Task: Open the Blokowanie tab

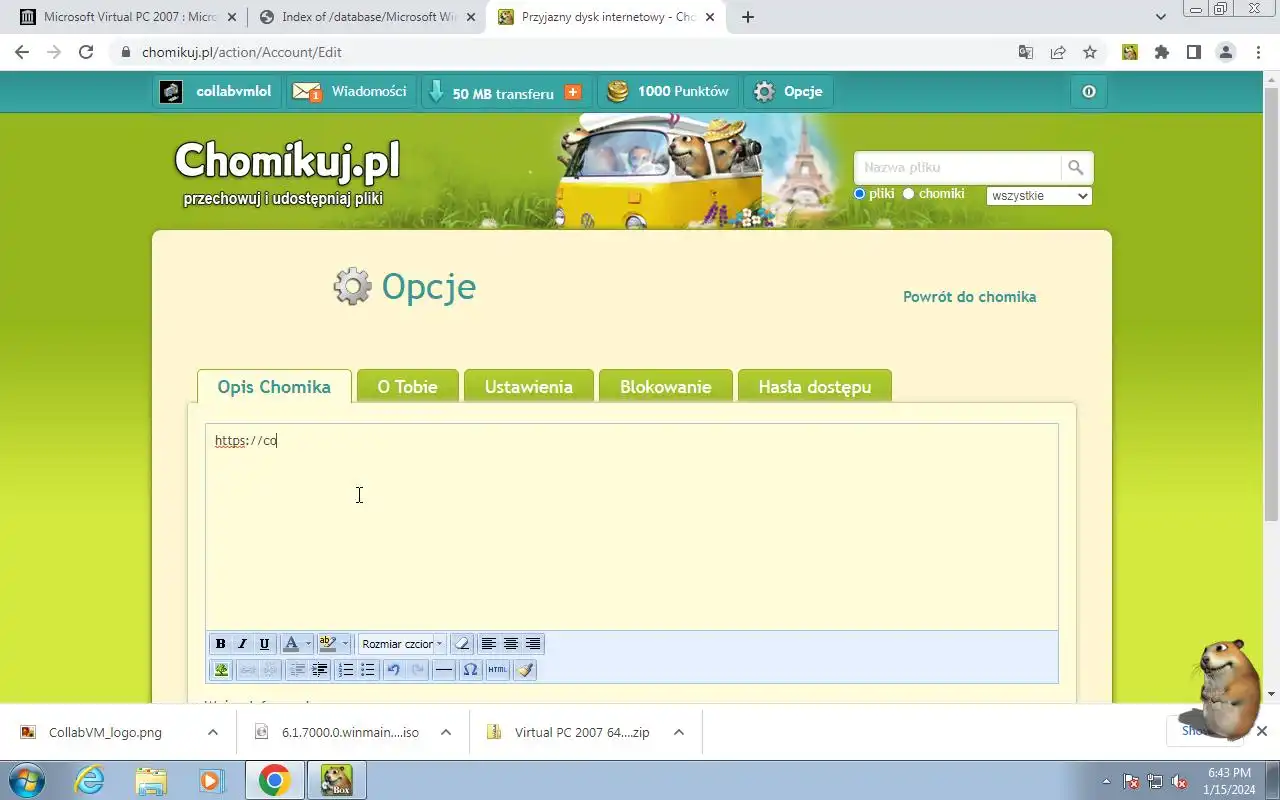Action: pos(666,387)
